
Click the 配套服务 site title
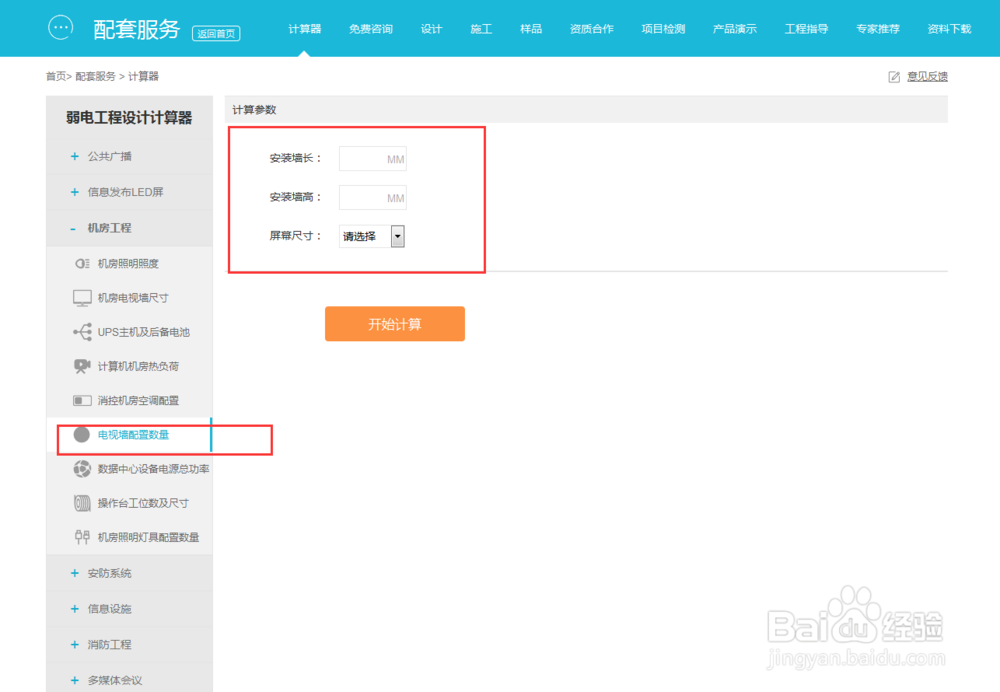click(x=136, y=29)
